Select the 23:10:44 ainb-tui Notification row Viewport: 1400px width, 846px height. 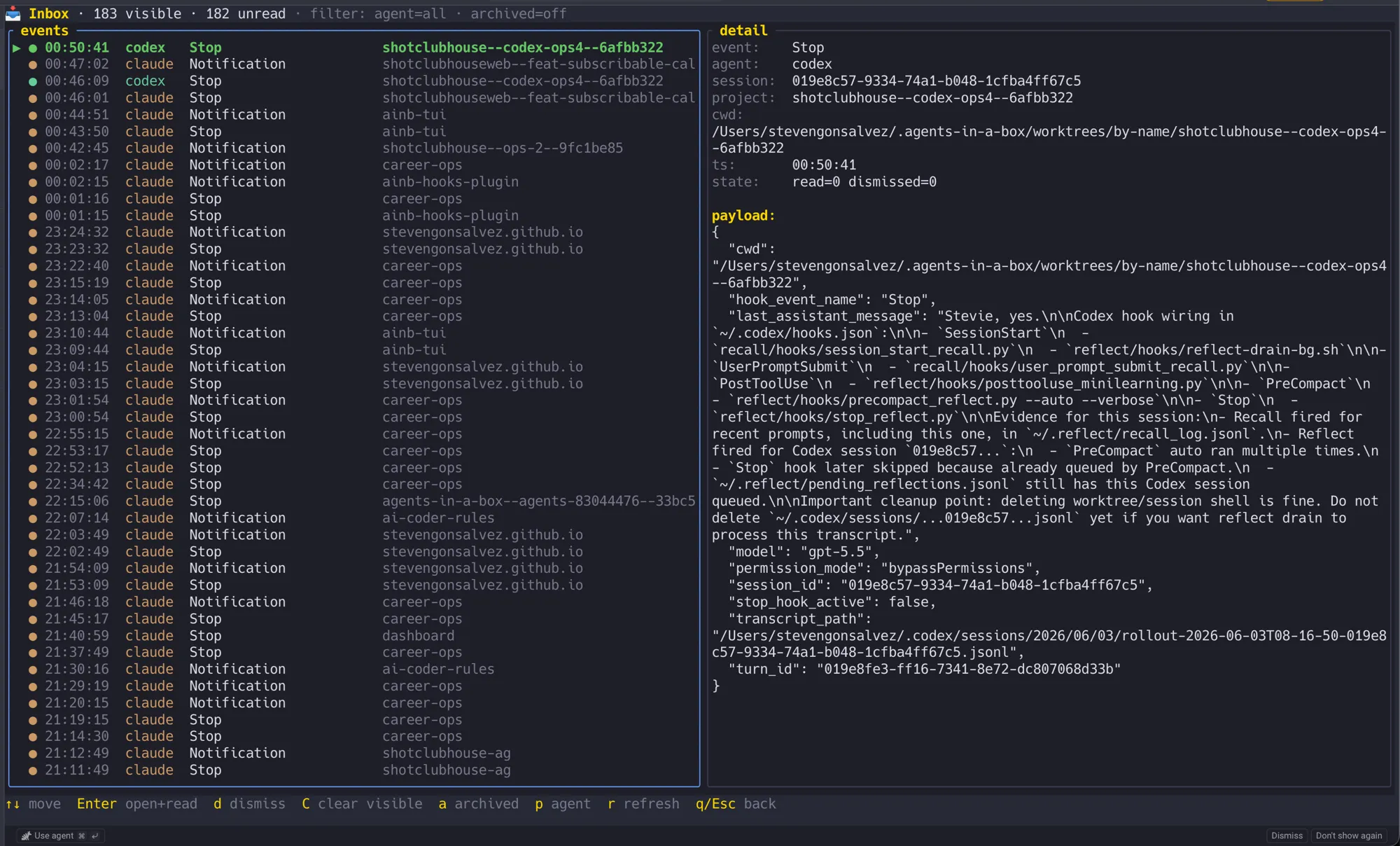point(354,333)
